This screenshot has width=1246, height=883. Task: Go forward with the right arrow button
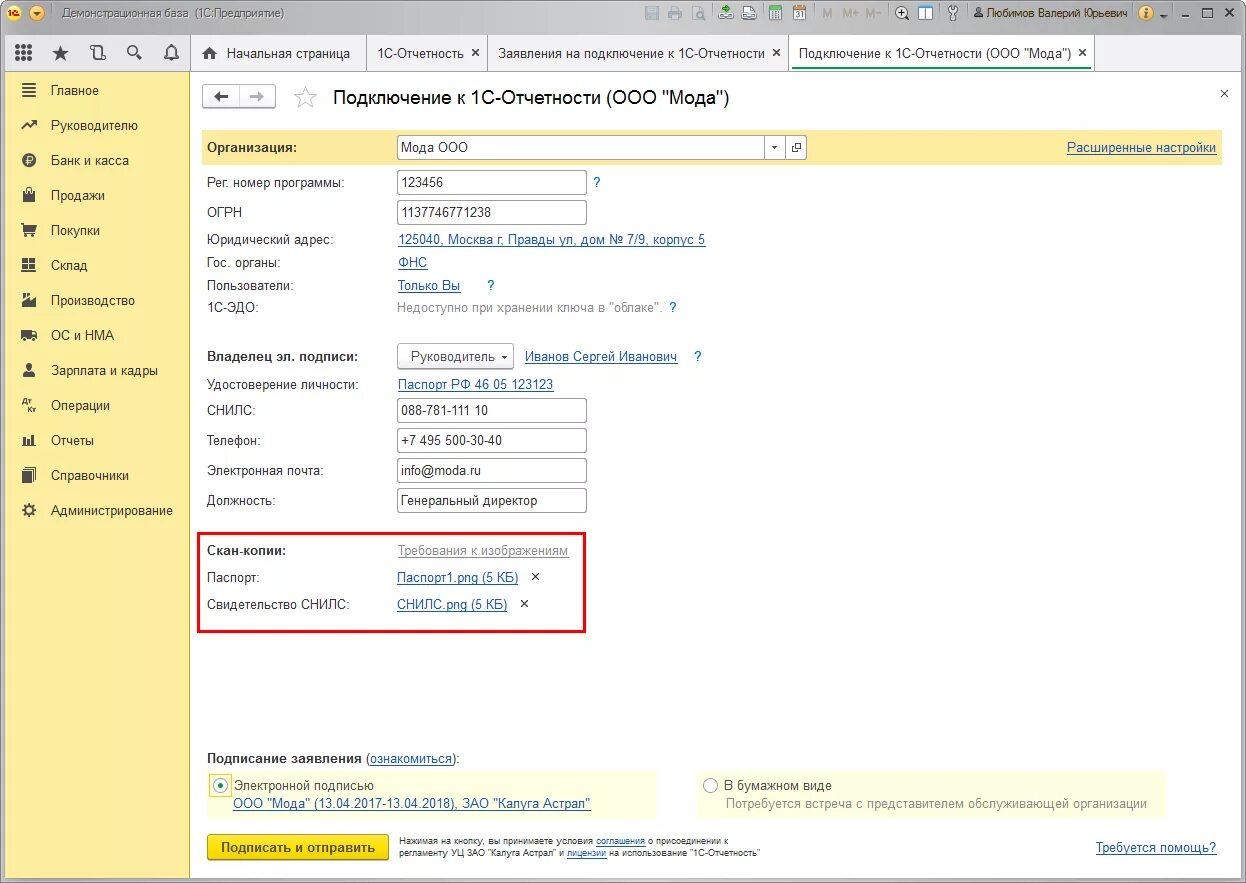[257, 96]
